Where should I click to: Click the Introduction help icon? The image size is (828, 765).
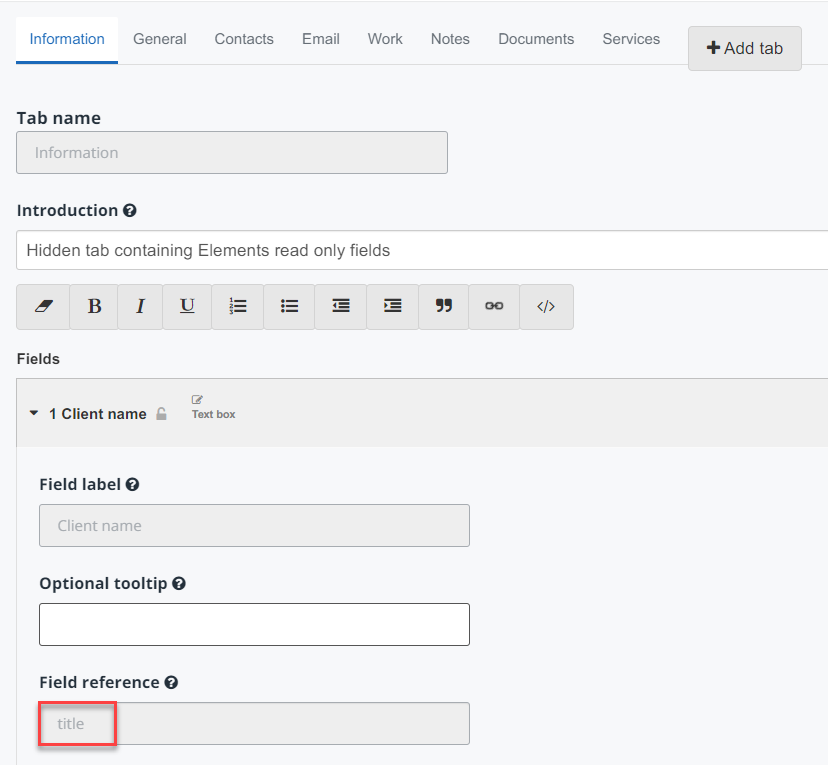pyautogui.click(x=130, y=211)
